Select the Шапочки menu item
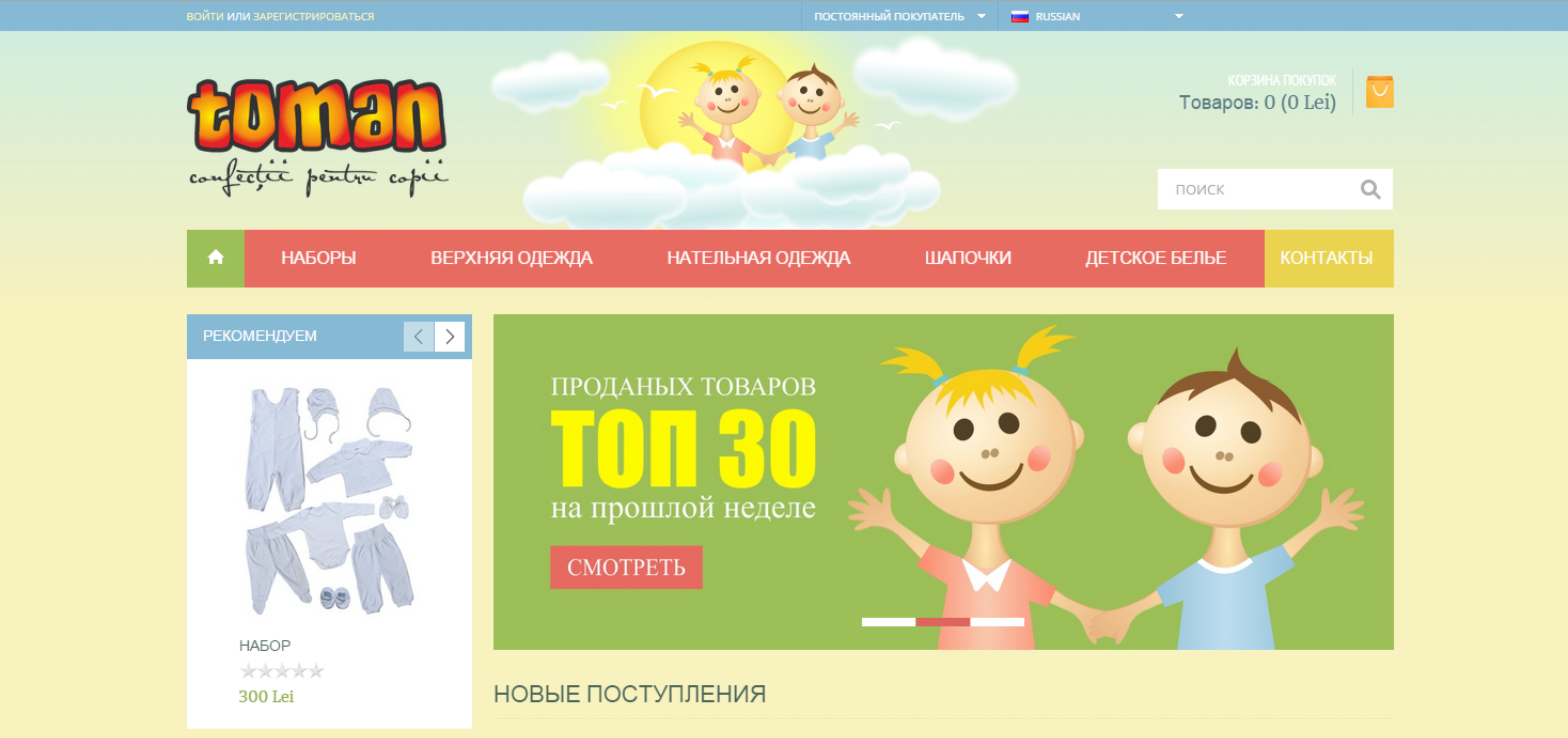Viewport: 1568px width, 738px height. (x=968, y=258)
